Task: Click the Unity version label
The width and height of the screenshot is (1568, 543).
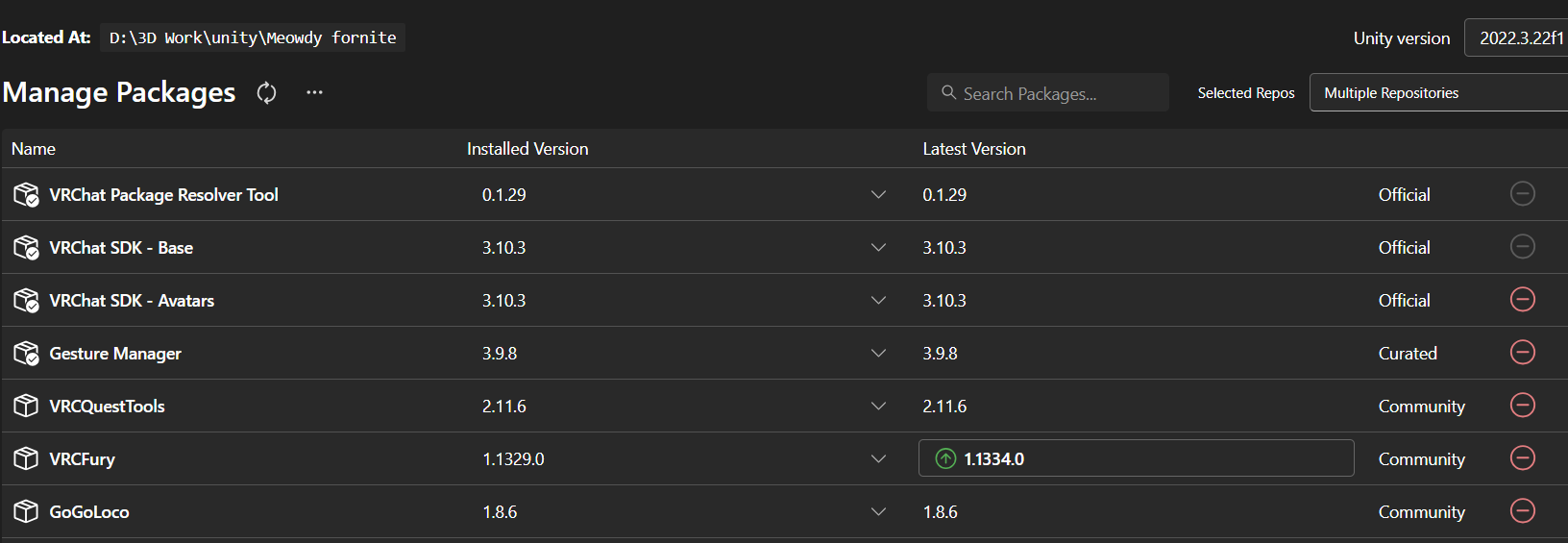Action: click(x=1402, y=38)
